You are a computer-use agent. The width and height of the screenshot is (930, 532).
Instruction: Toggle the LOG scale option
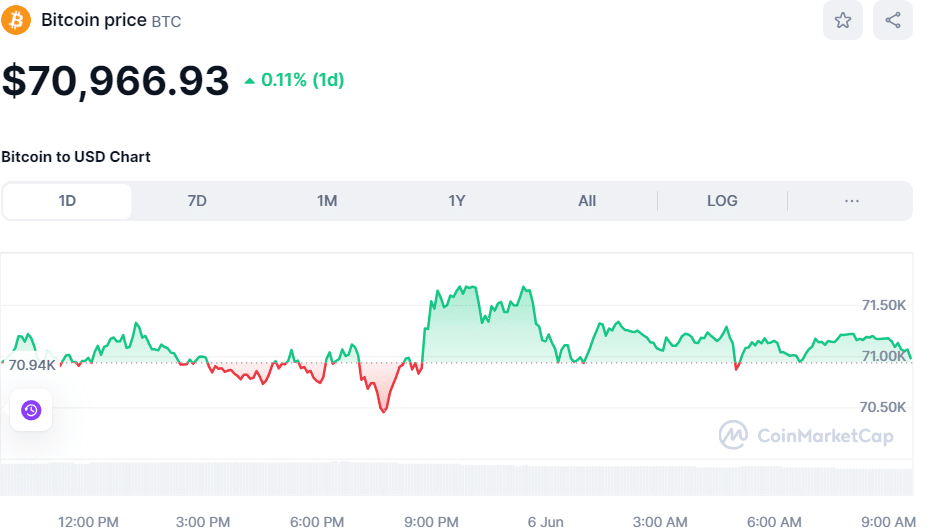(722, 201)
